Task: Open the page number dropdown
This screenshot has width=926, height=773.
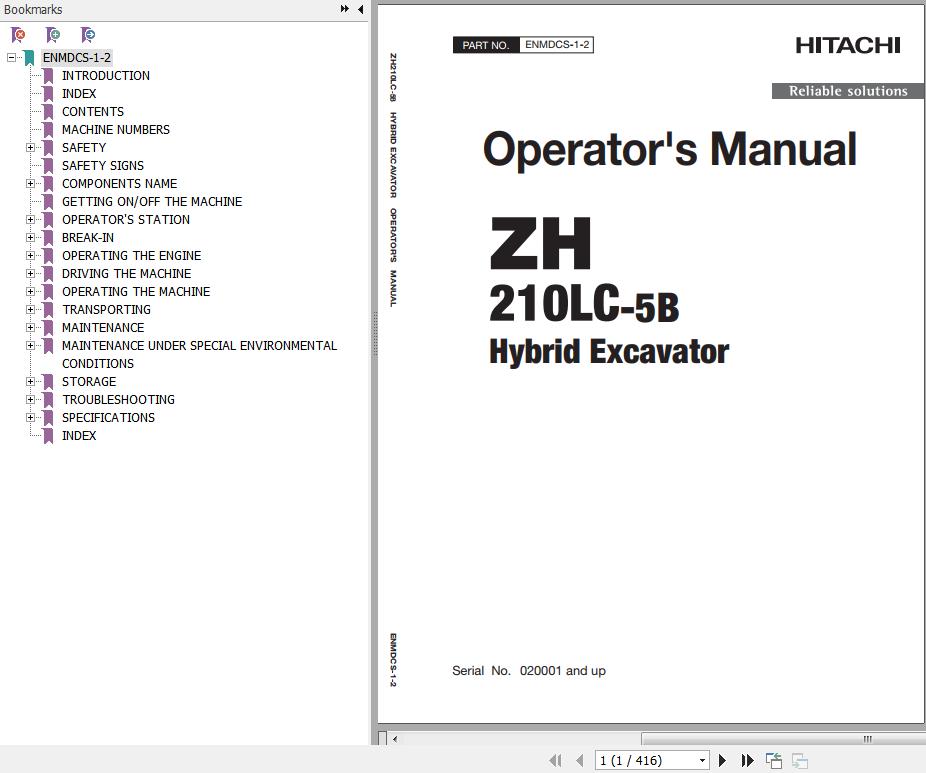Action: 702,761
